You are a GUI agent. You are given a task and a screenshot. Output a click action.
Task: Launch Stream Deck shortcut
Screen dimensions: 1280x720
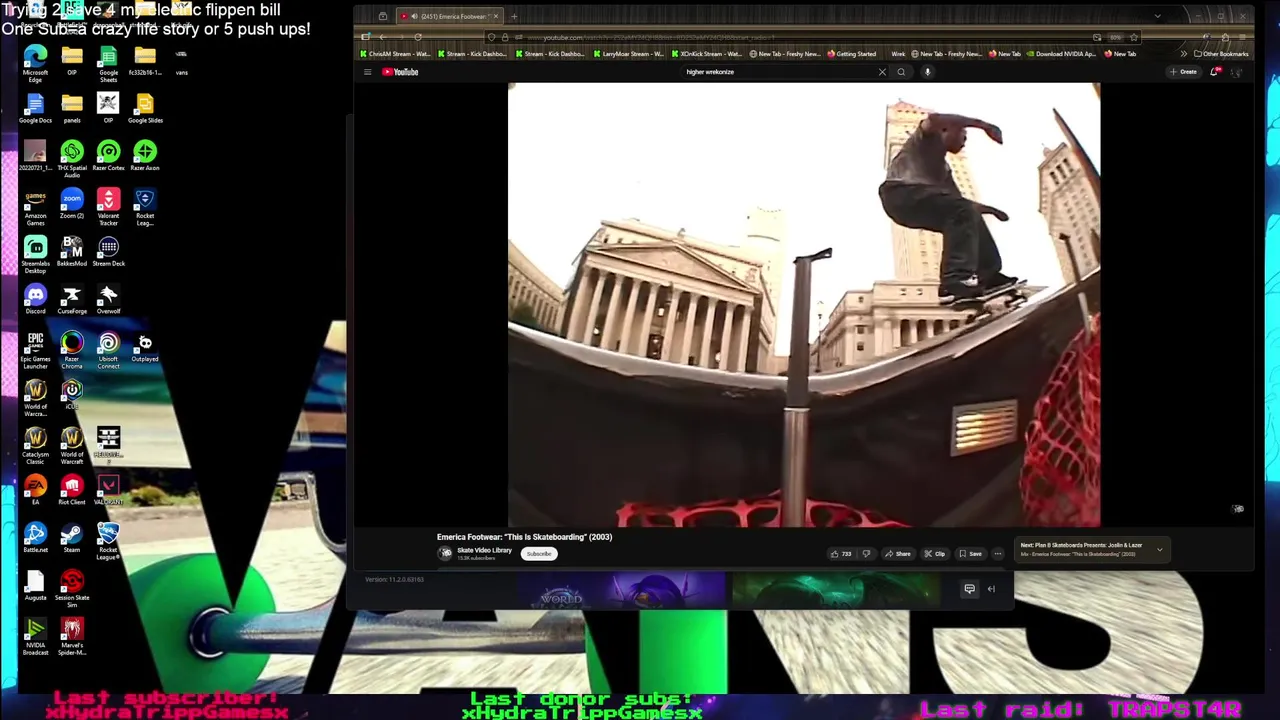(108, 251)
